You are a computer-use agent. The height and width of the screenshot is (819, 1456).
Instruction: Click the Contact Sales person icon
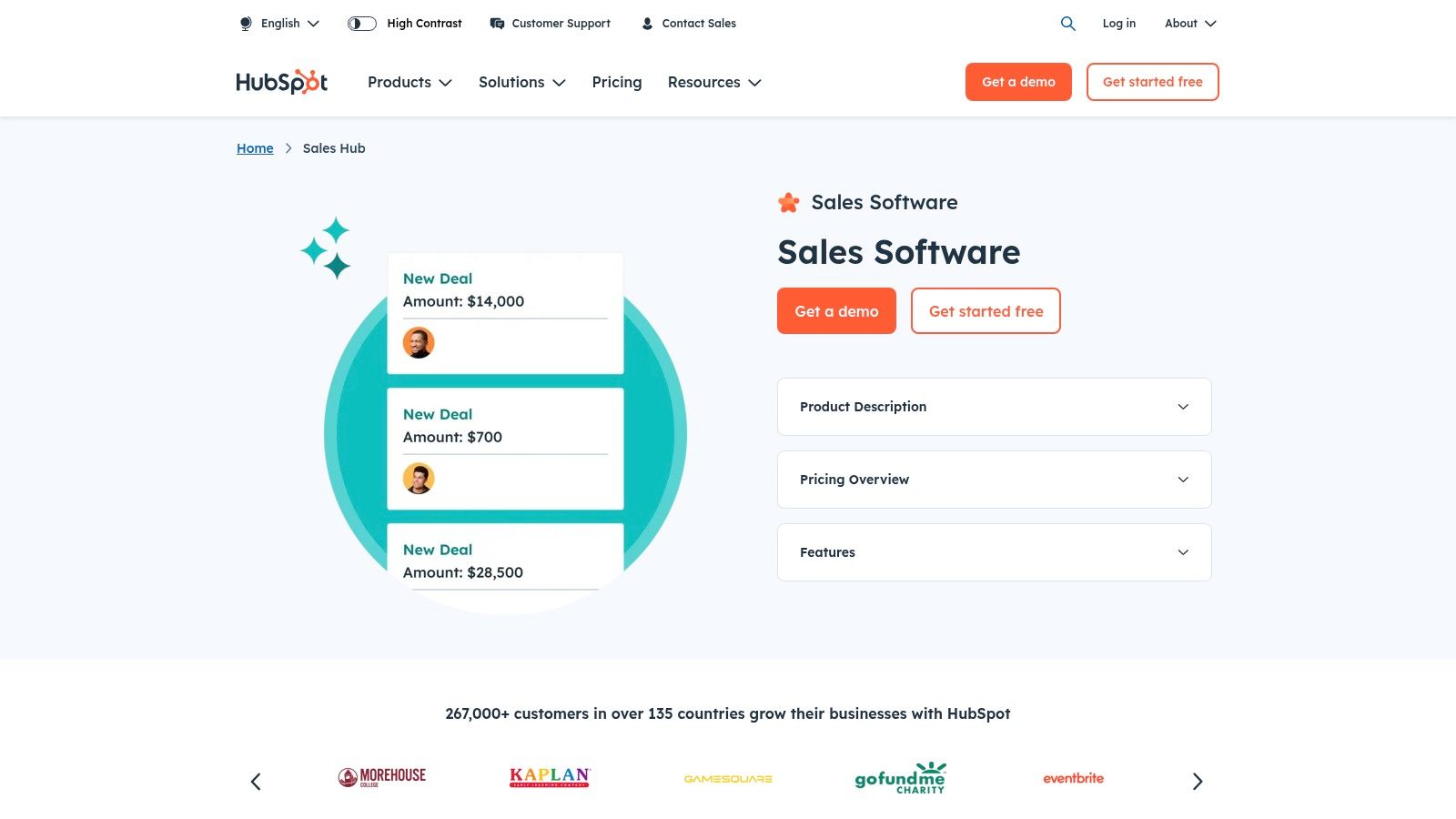pyautogui.click(x=647, y=23)
